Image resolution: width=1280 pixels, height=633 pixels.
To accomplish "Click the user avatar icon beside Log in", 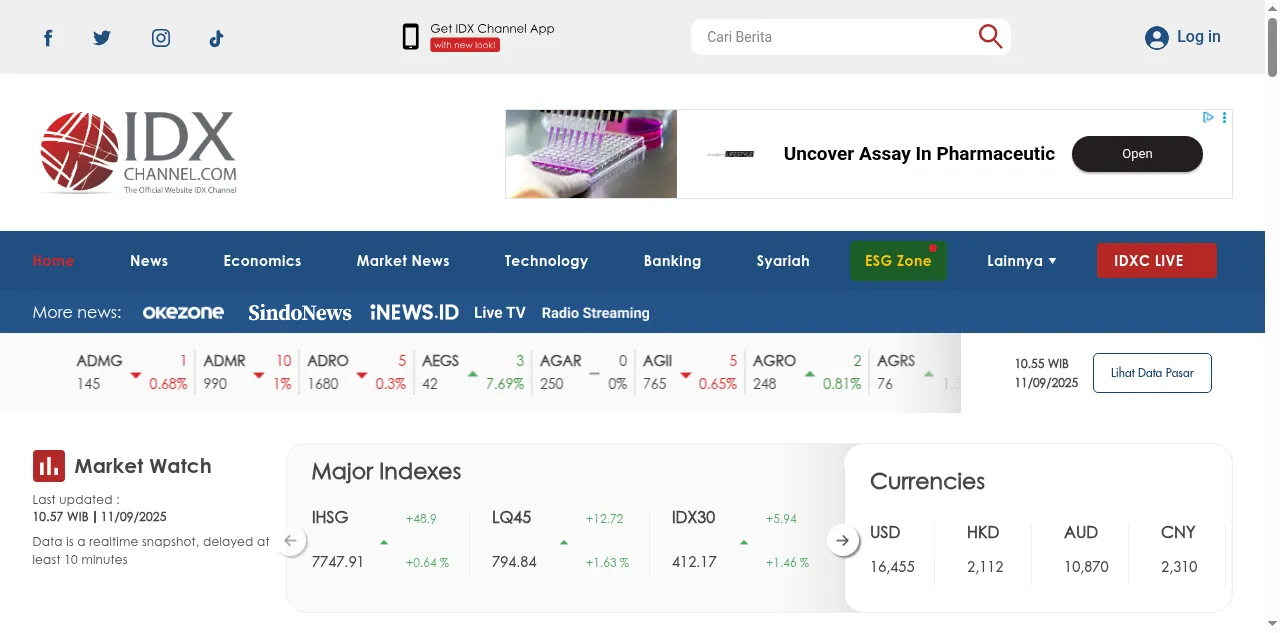I will [x=1157, y=38].
